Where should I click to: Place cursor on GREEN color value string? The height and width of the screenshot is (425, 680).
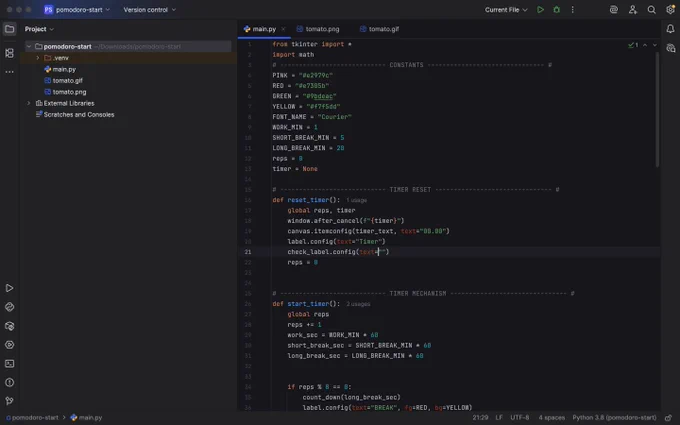(320, 96)
